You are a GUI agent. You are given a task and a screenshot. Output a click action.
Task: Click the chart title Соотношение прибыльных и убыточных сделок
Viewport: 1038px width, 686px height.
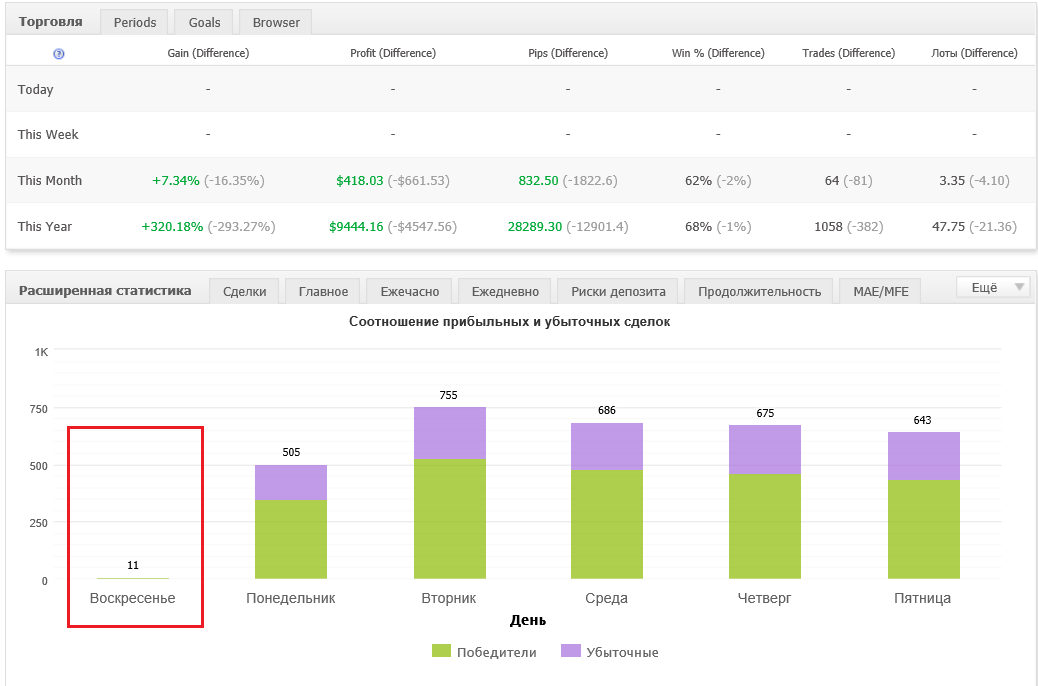tap(509, 322)
